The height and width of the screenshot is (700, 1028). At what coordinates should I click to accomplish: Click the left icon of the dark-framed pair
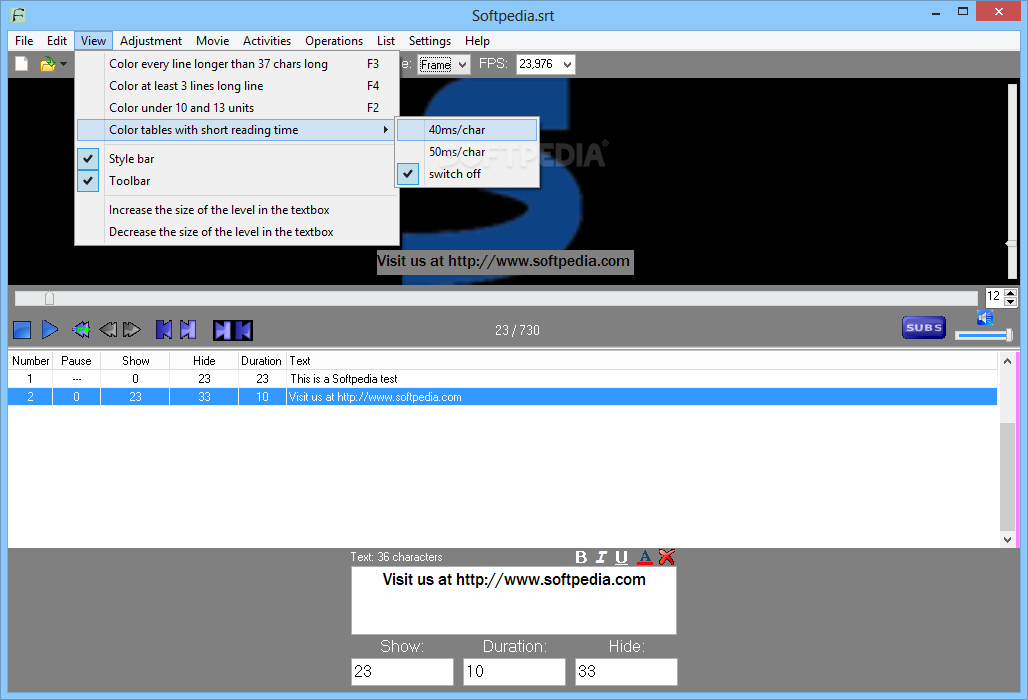223,330
